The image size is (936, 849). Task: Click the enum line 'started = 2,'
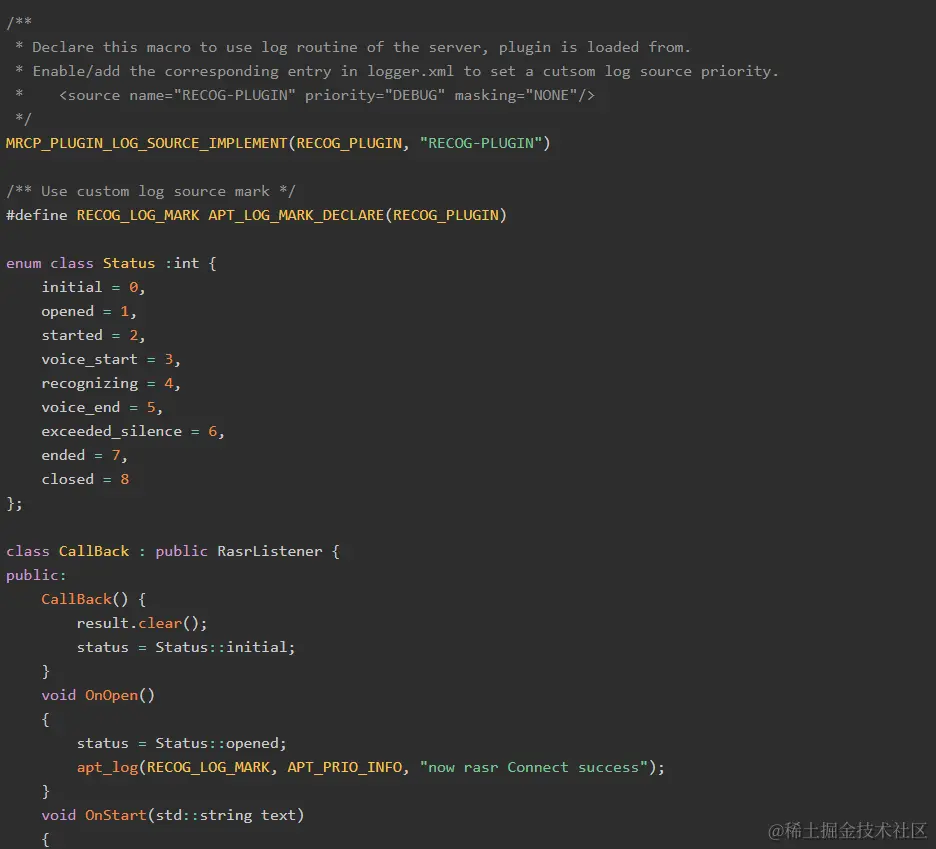93,335
